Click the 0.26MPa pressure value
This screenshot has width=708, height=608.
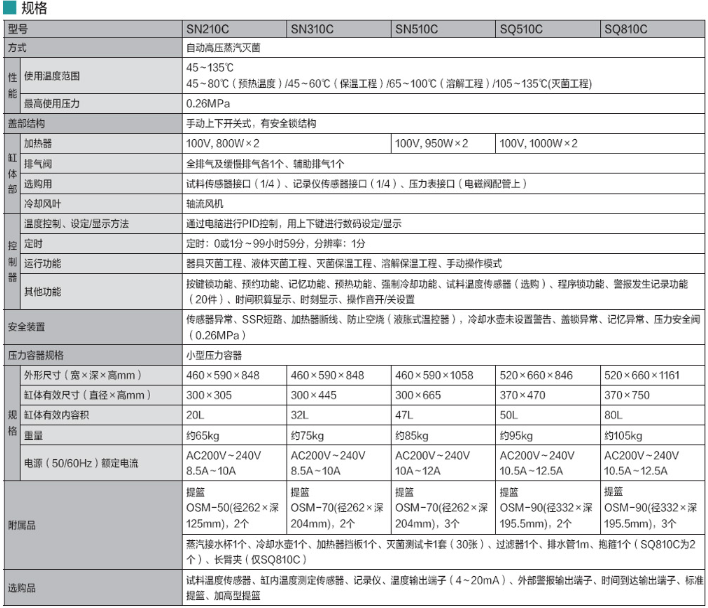[x=208, y=104]
